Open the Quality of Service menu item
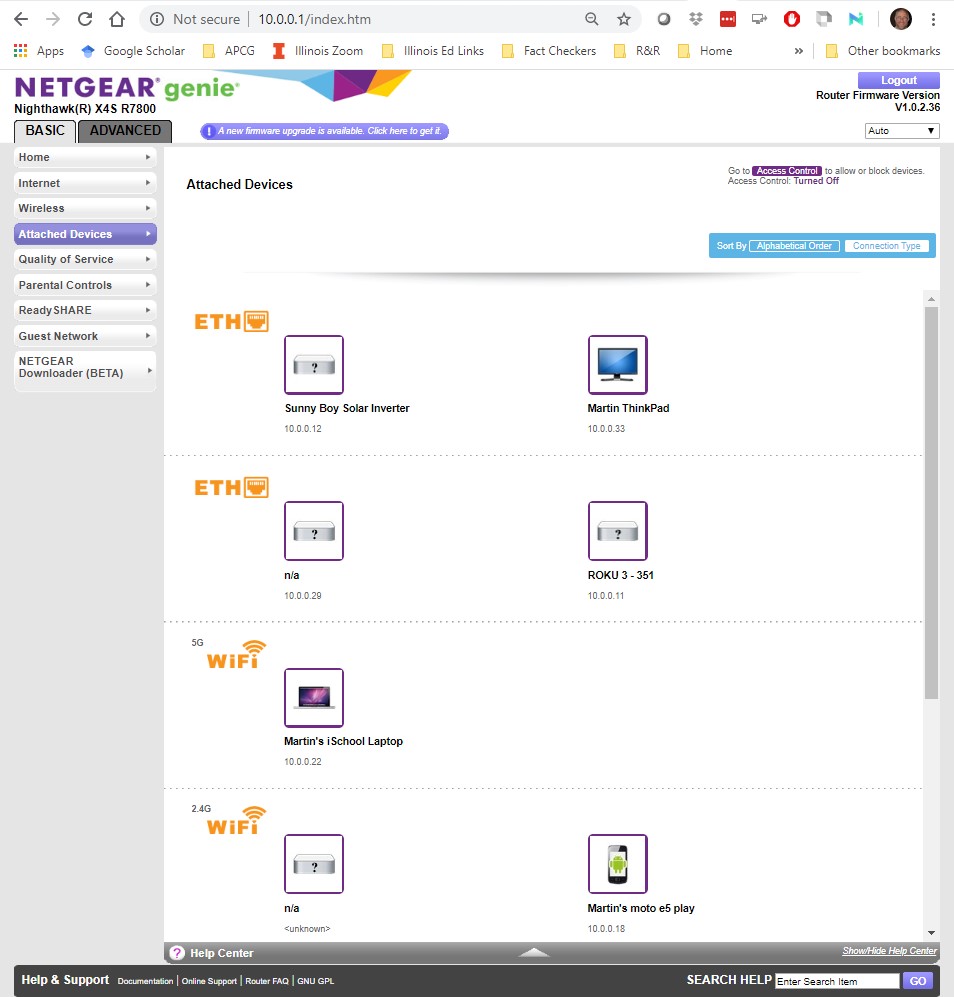Image resolution: width=954 pixels, height=997 pixels. click(x=85, y=259)
